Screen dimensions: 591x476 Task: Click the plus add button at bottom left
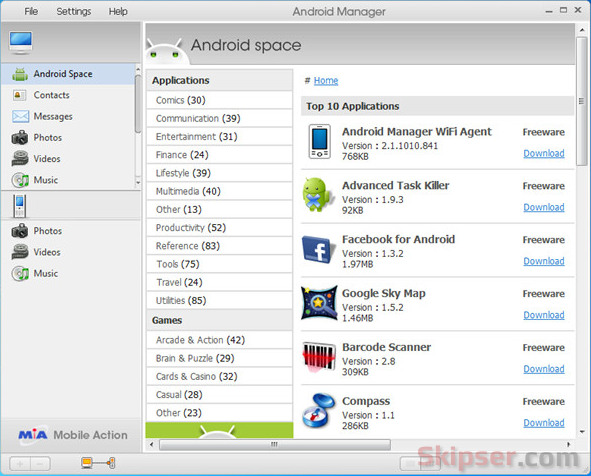(20, 464)
